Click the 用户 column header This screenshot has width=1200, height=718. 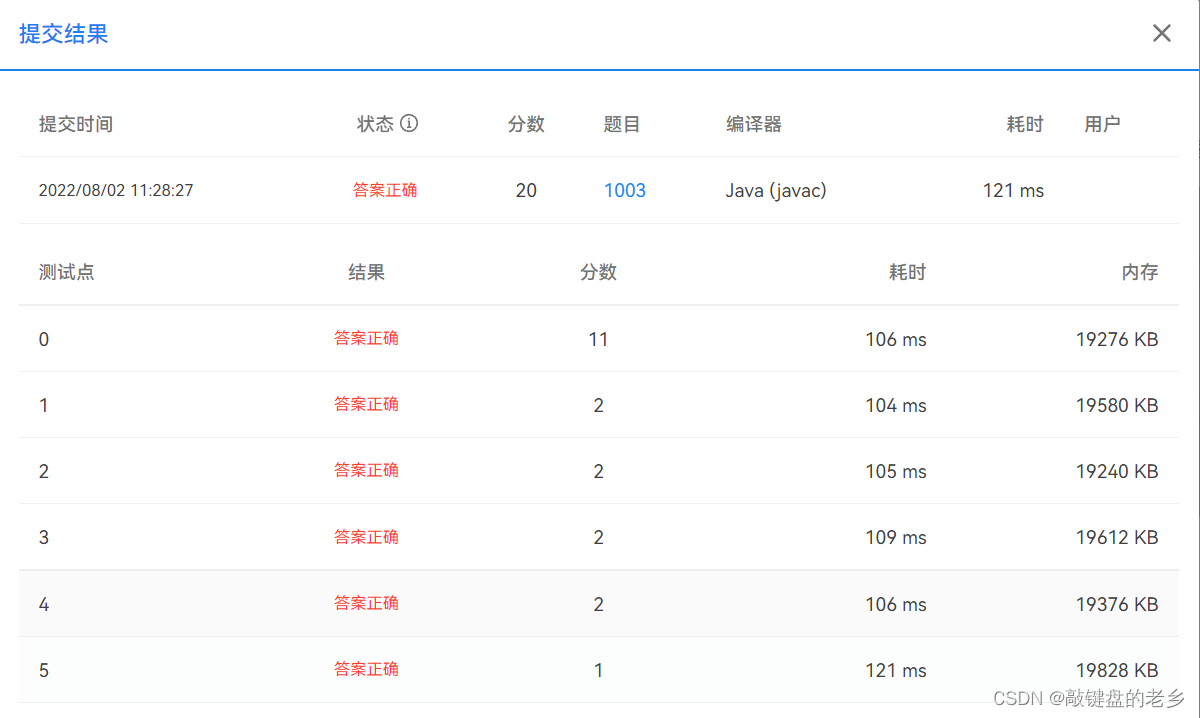pyautogui.click(x=1103, y=123)
